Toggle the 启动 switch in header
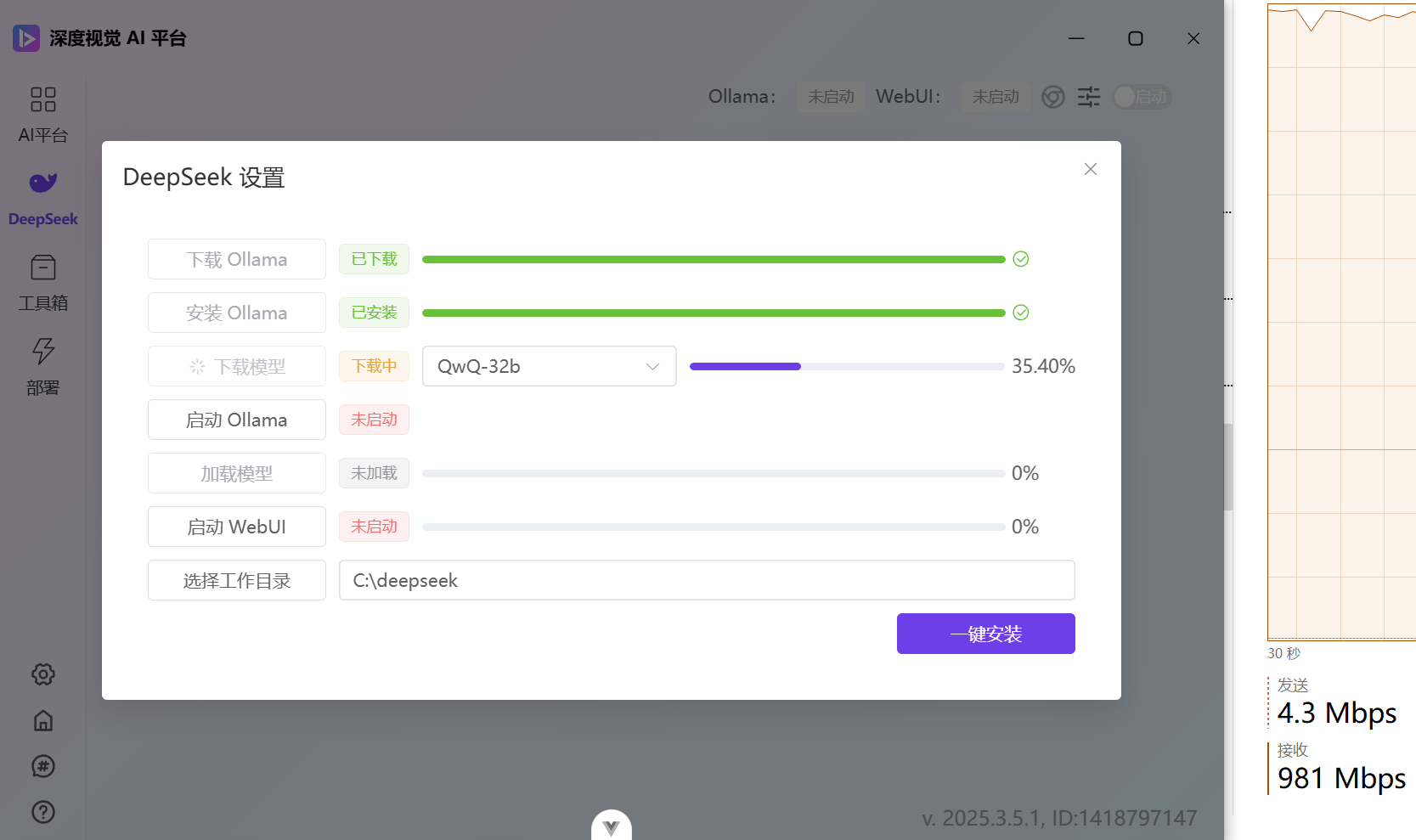1416x840 pixels. point(1142,97)
